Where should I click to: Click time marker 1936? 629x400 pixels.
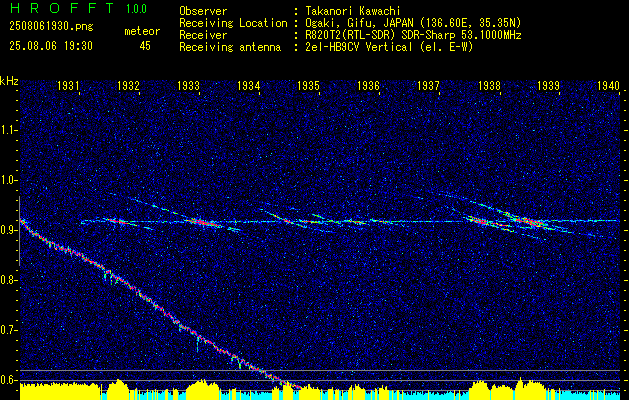[368, 85]
